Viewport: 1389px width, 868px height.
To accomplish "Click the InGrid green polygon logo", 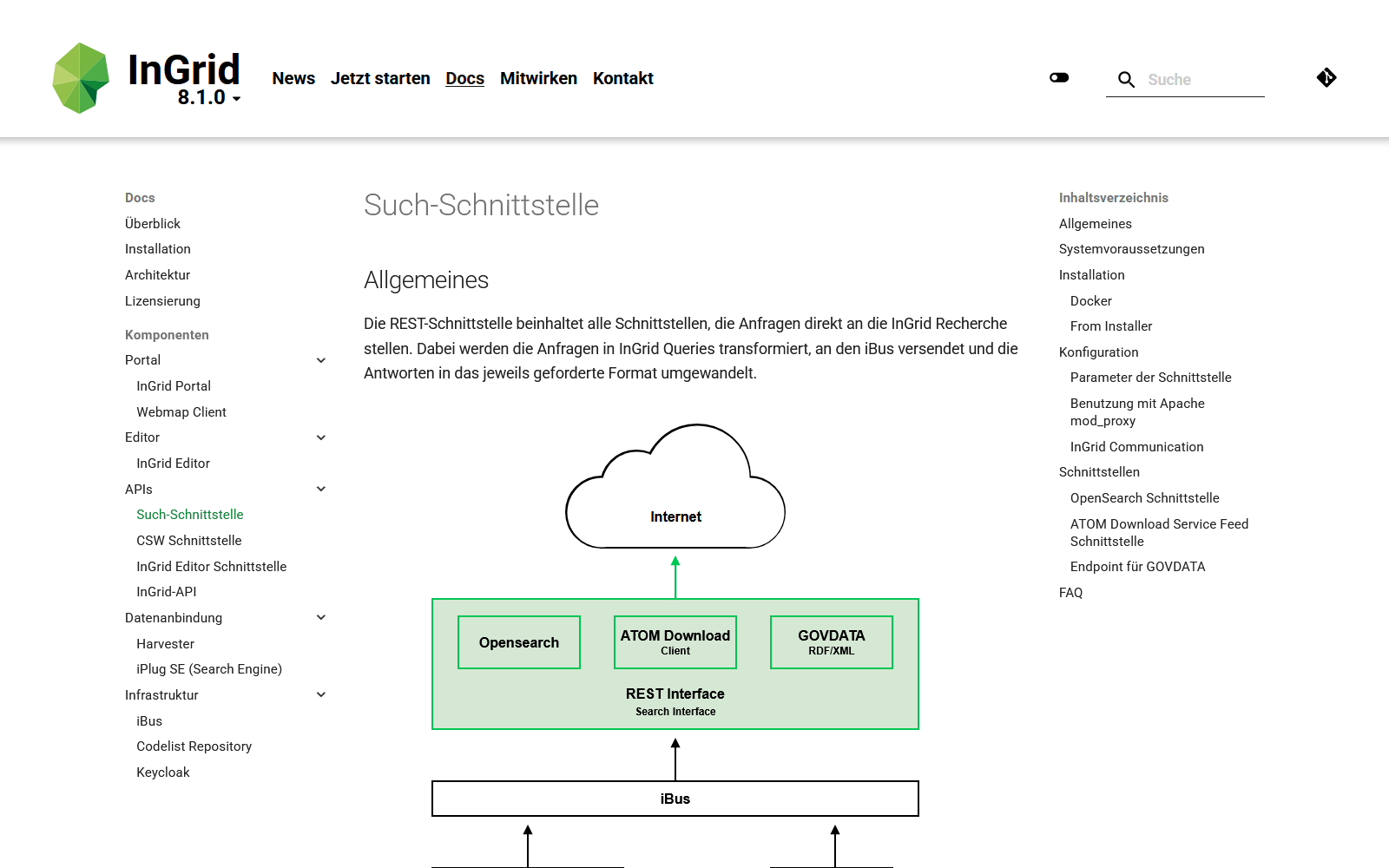I will (81, 78).
